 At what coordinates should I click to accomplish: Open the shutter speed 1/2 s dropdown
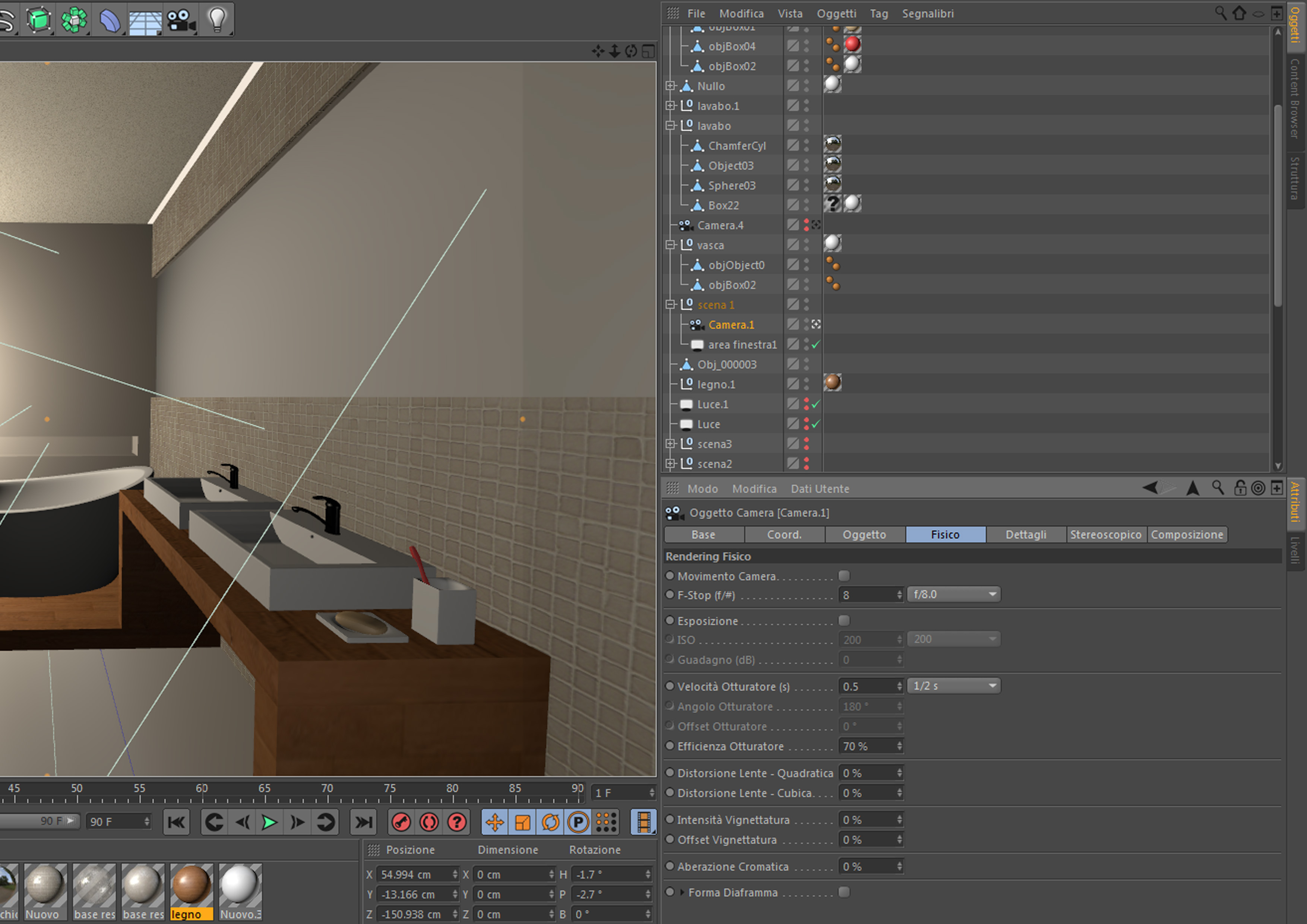pos(953,686)
